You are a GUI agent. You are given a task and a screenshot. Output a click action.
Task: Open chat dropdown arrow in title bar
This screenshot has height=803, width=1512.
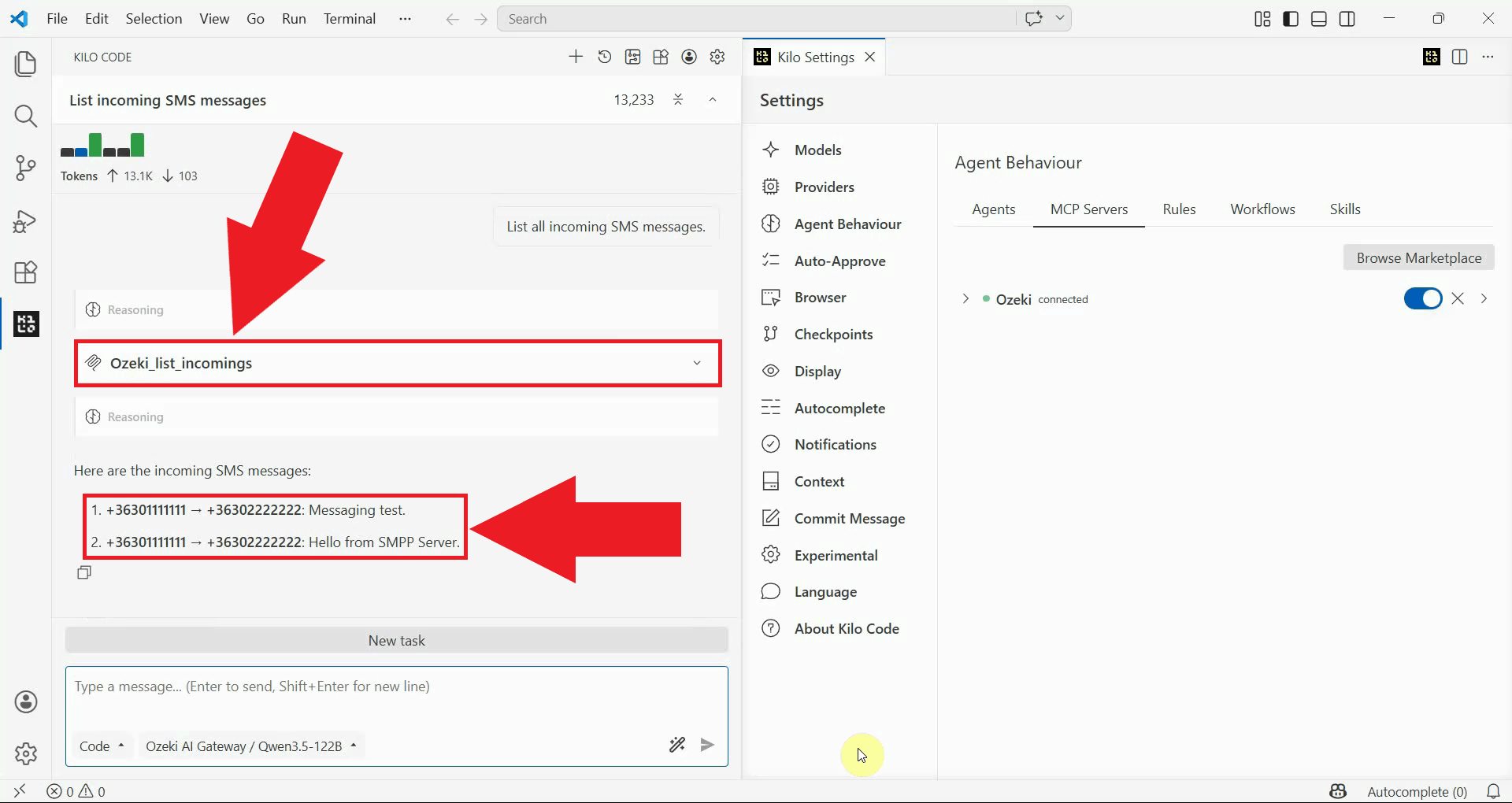pos(1060,18)
